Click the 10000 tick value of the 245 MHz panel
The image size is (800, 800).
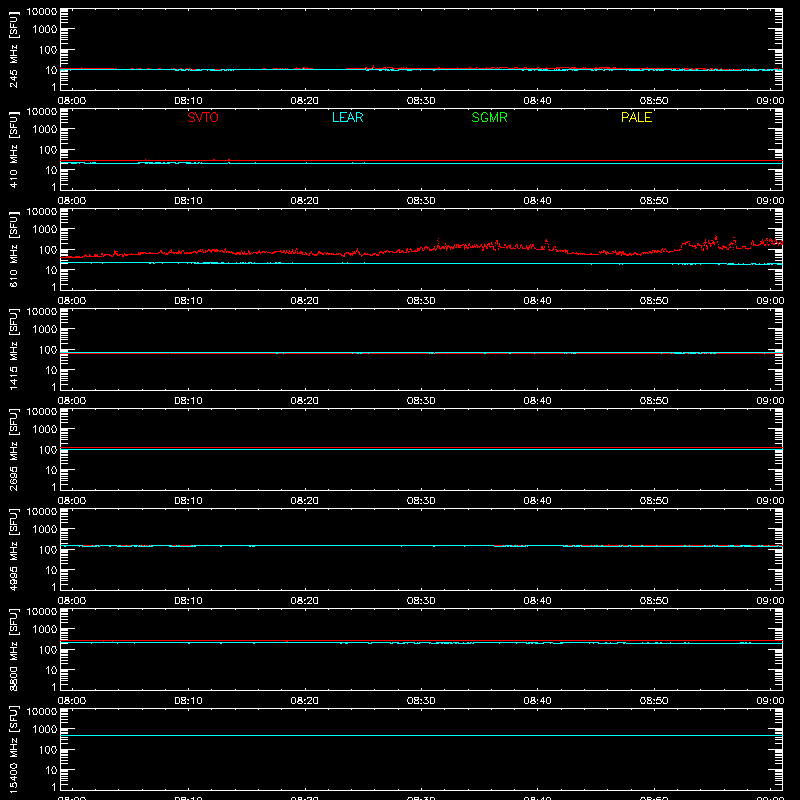42,12
